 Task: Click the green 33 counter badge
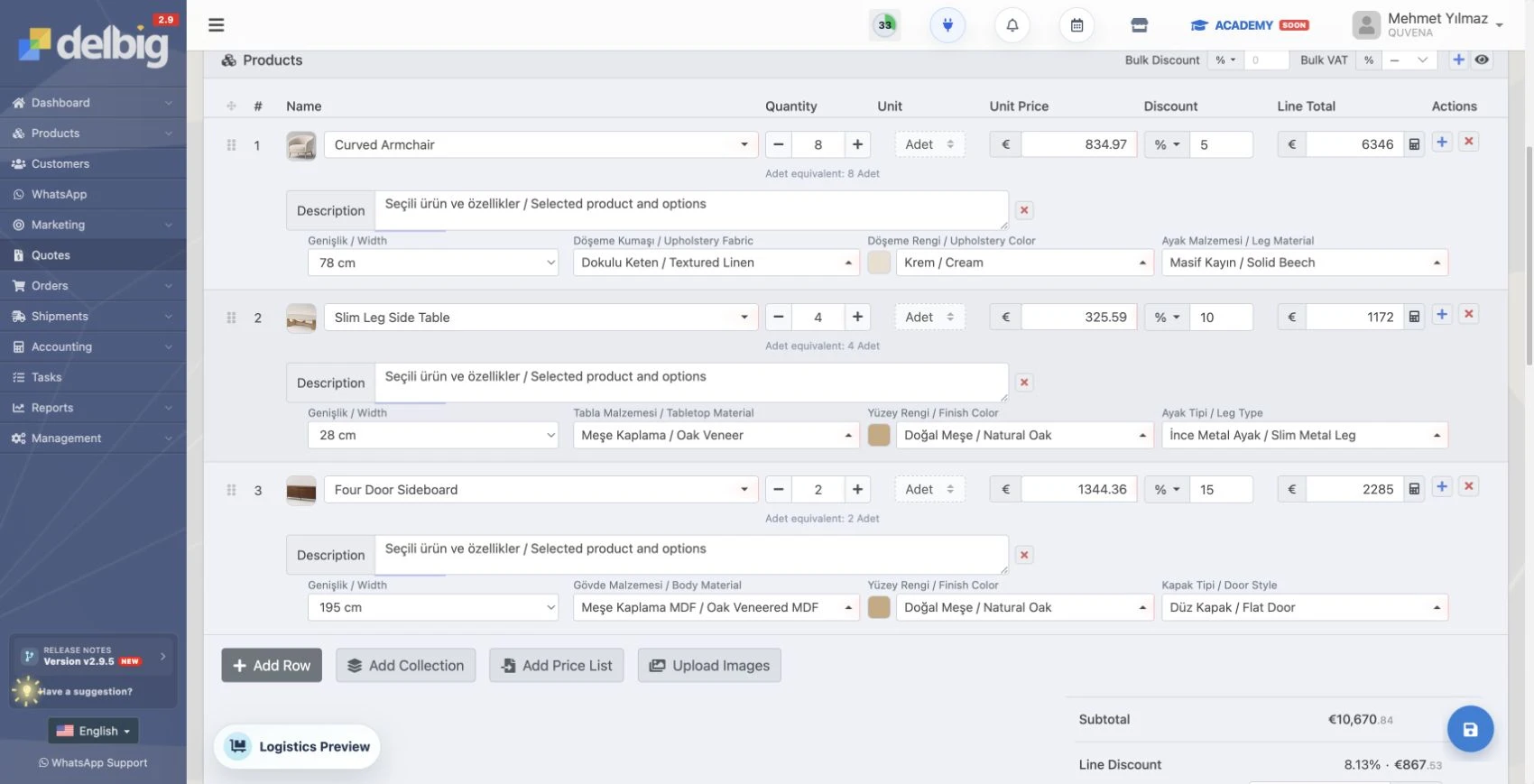pyautogui.click(x=885, y=25)
